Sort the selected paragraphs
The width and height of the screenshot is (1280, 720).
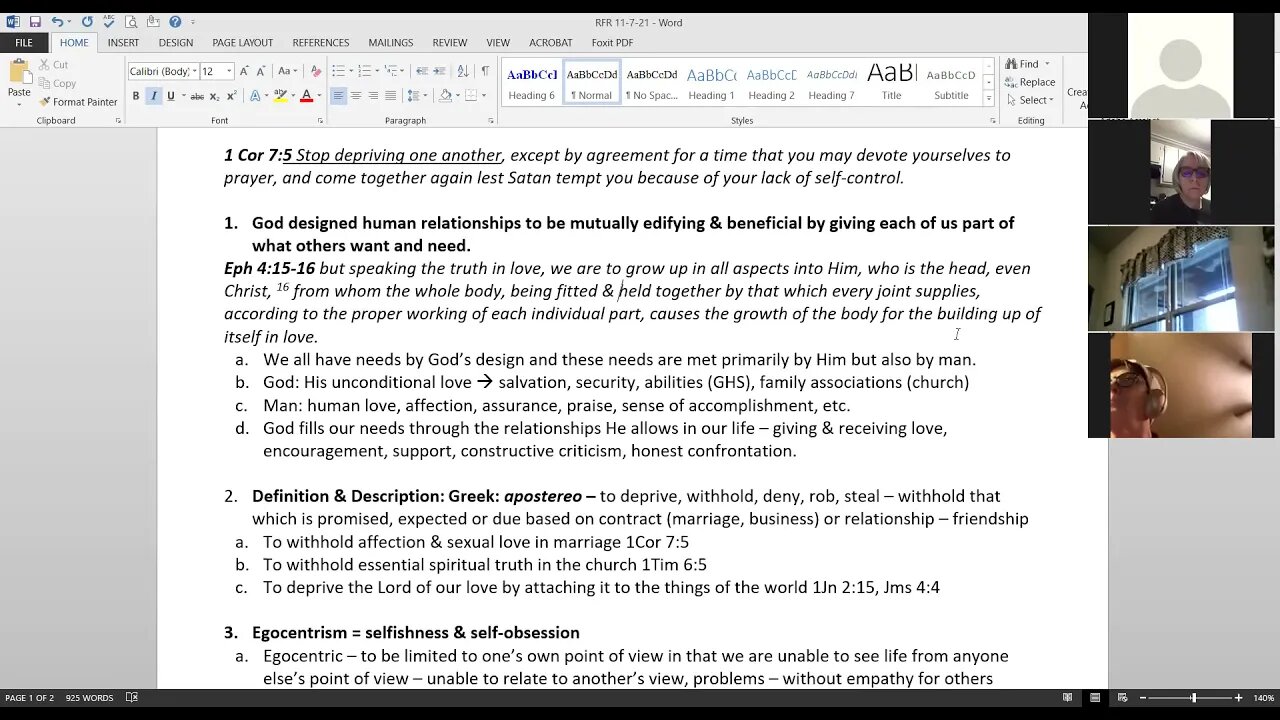click(x=462, y=71)
